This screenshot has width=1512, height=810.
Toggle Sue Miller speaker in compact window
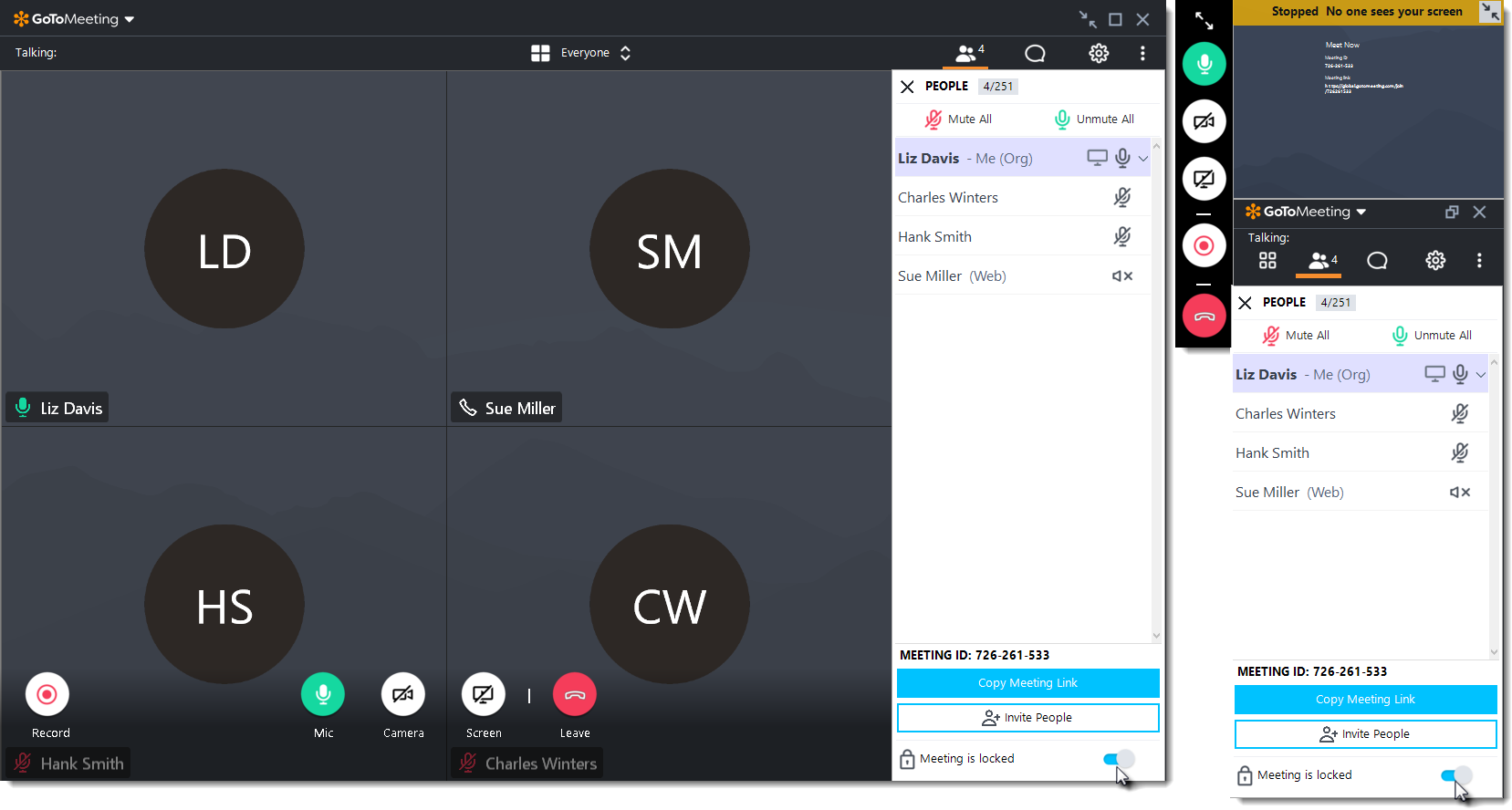1460,493
